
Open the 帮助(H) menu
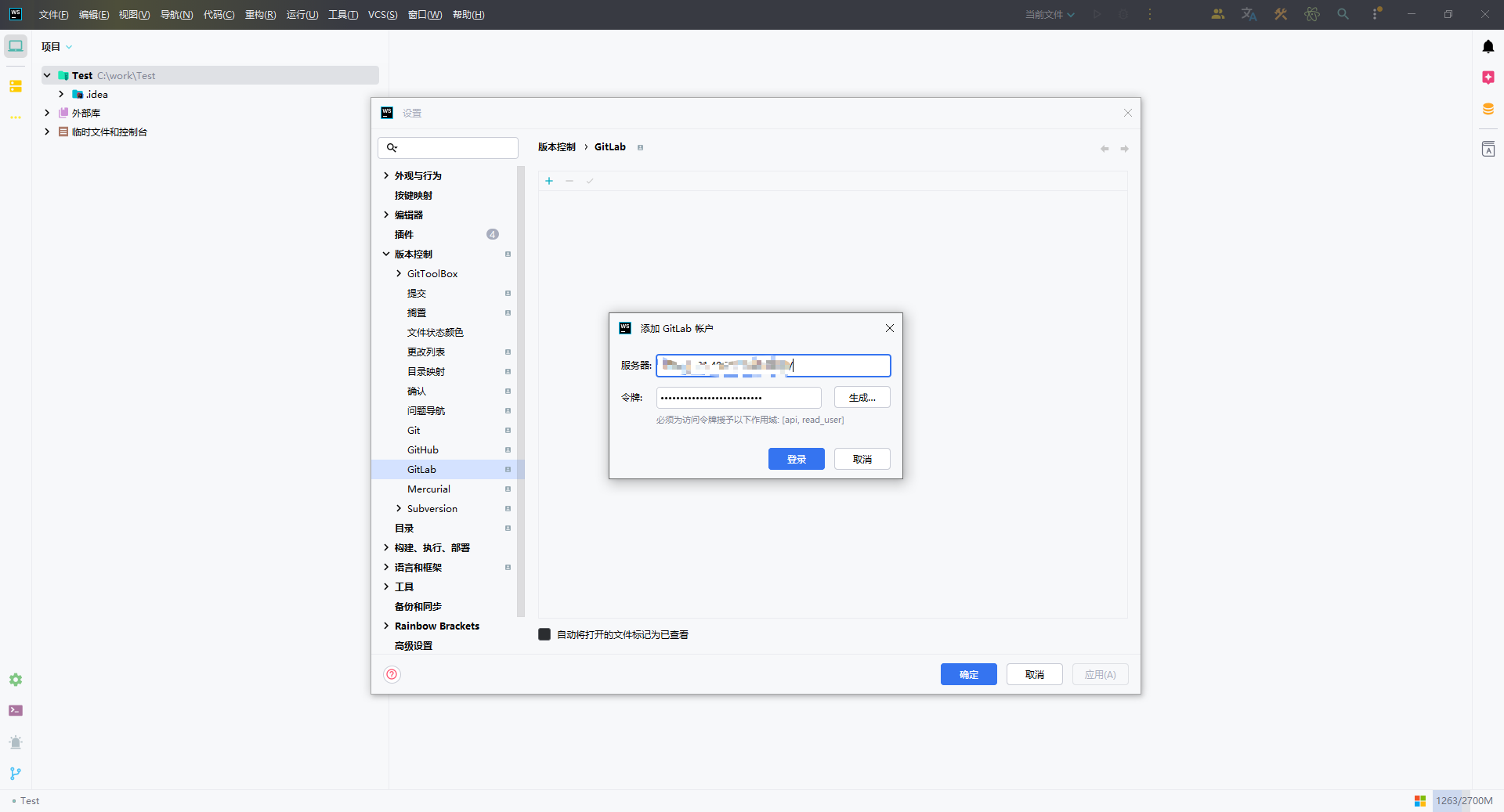tap(468, 14)
